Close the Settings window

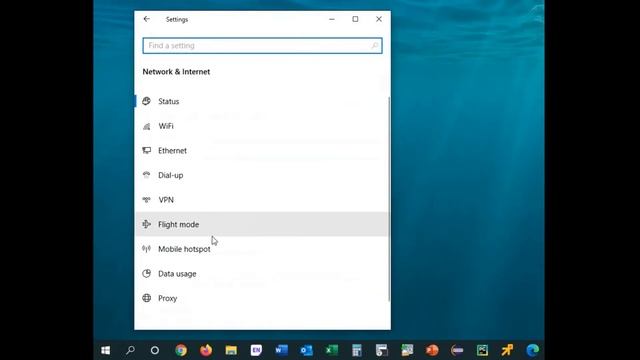click(x=379, y=19)
